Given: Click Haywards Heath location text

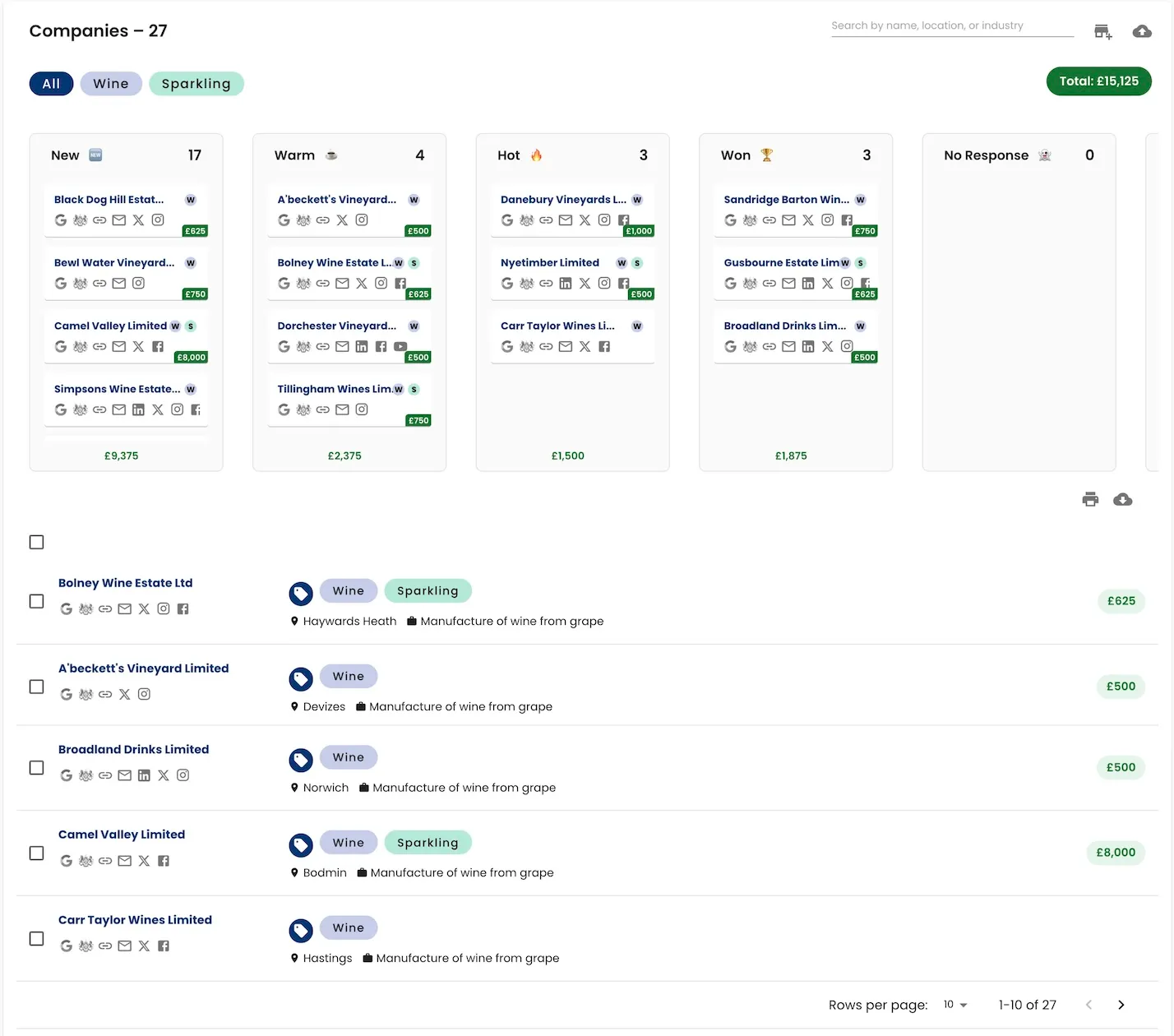Looking at the screenshot, I should coord(349,622).
